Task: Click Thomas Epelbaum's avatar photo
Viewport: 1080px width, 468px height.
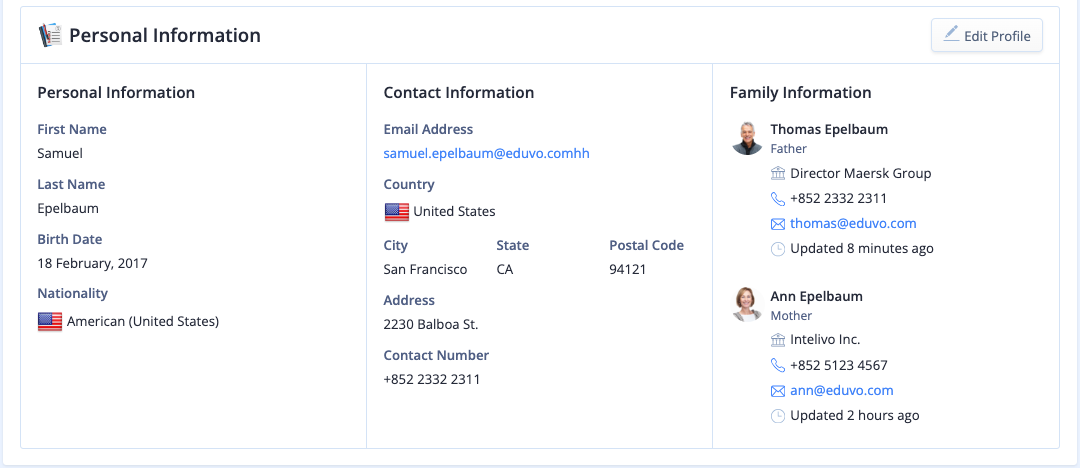Action: [x=747, y=138]
